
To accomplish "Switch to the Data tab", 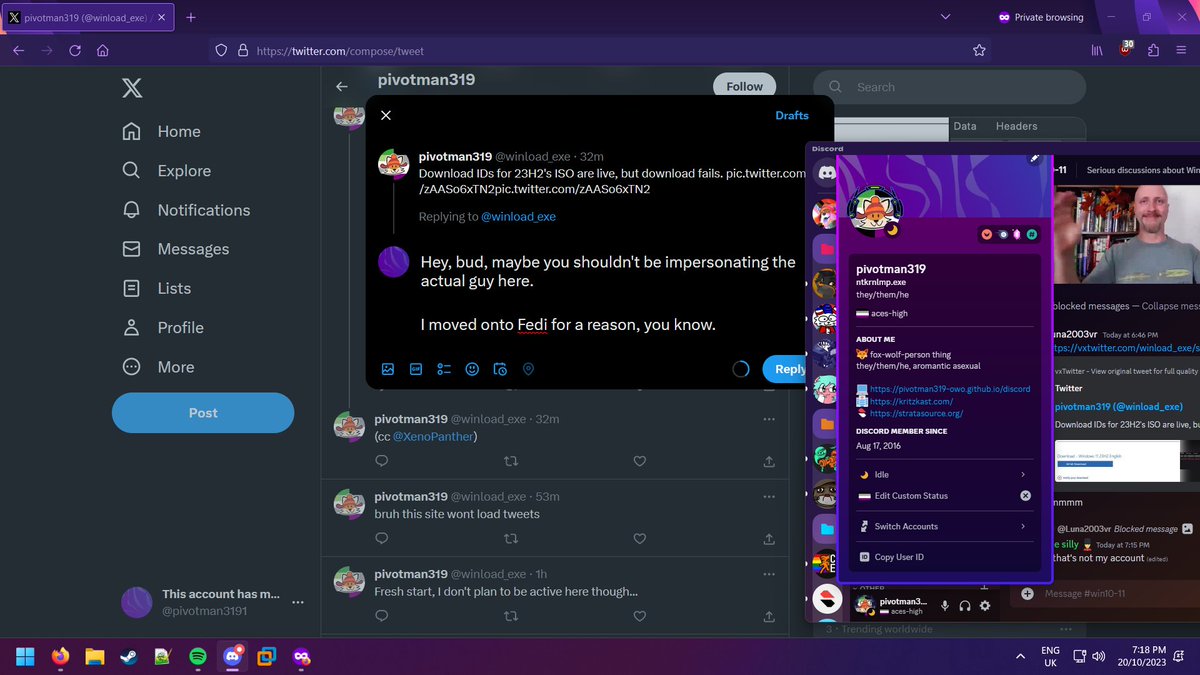I will pyautogui.click(x=965, y=126).
